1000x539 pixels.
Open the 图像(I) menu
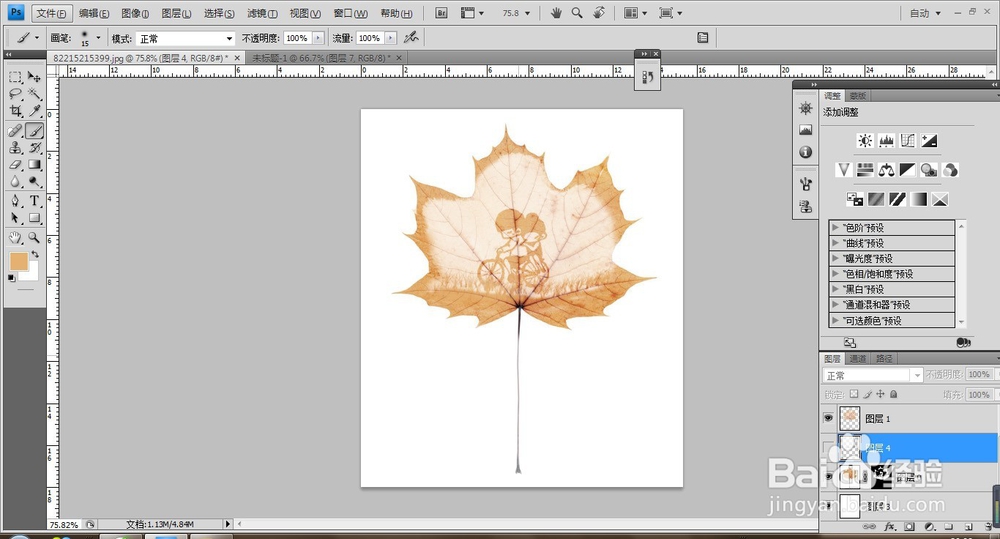click(x=135, y=13)
